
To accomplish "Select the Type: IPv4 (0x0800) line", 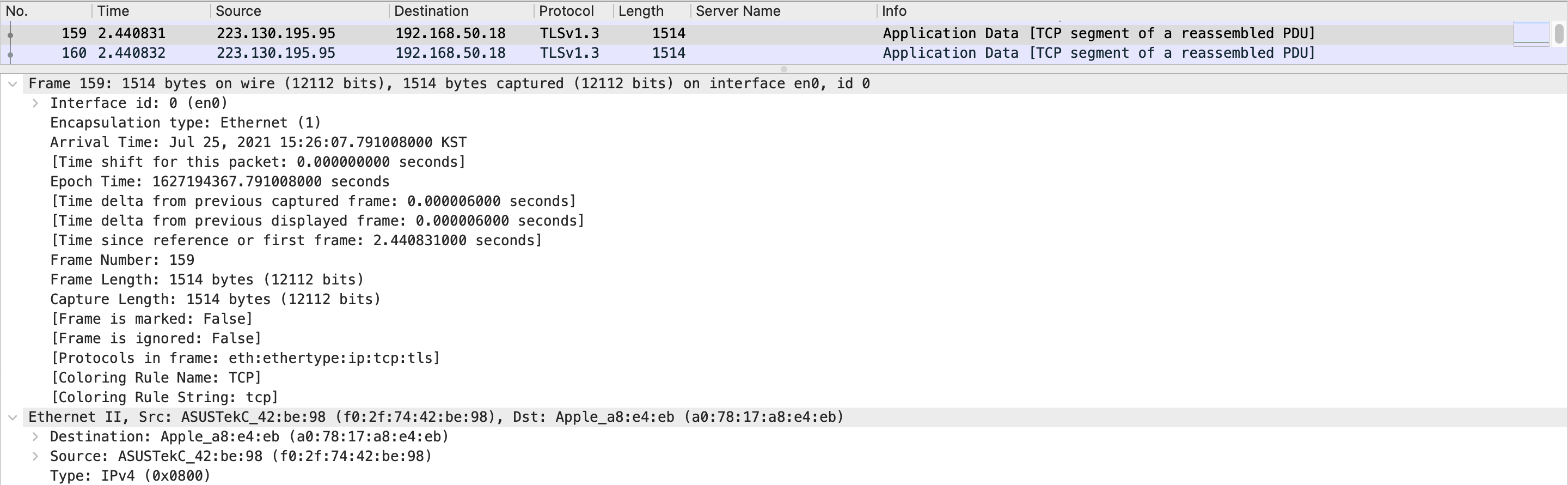I will point(130,475).
